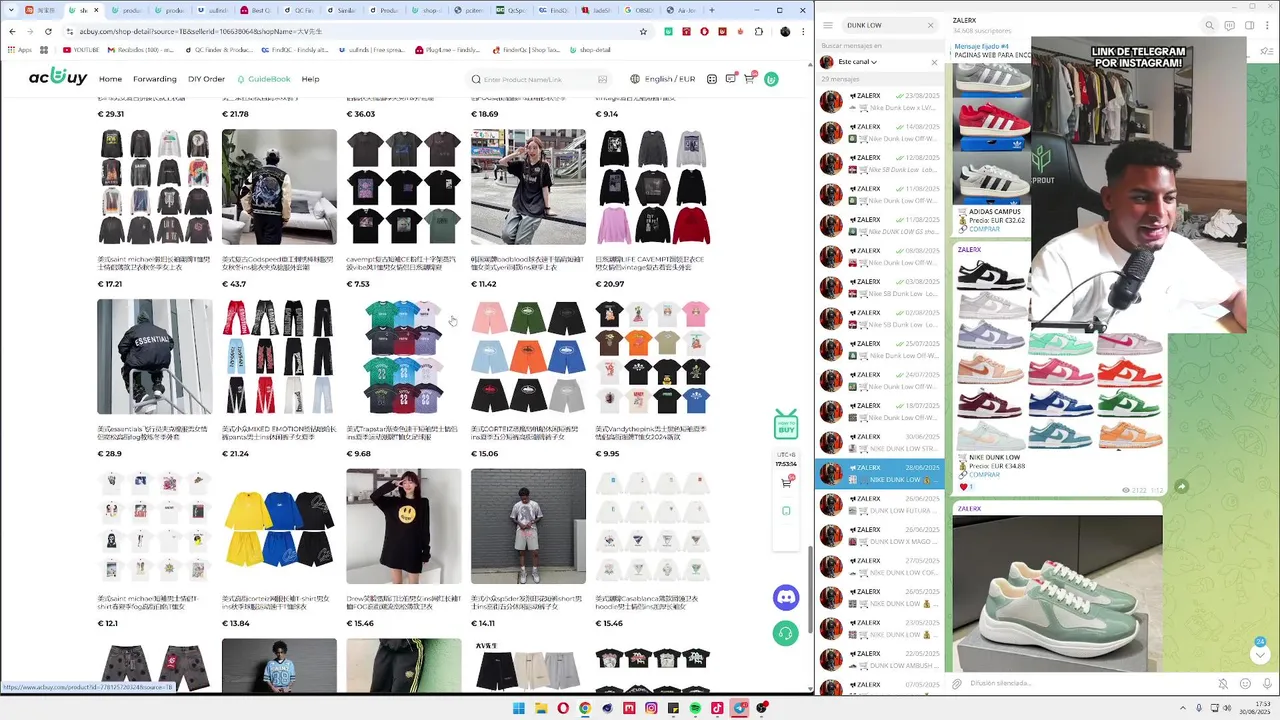The image size is (1280, 720).
Task: Open the Home page in acbuy navigation
Action: tap(110, 79)
